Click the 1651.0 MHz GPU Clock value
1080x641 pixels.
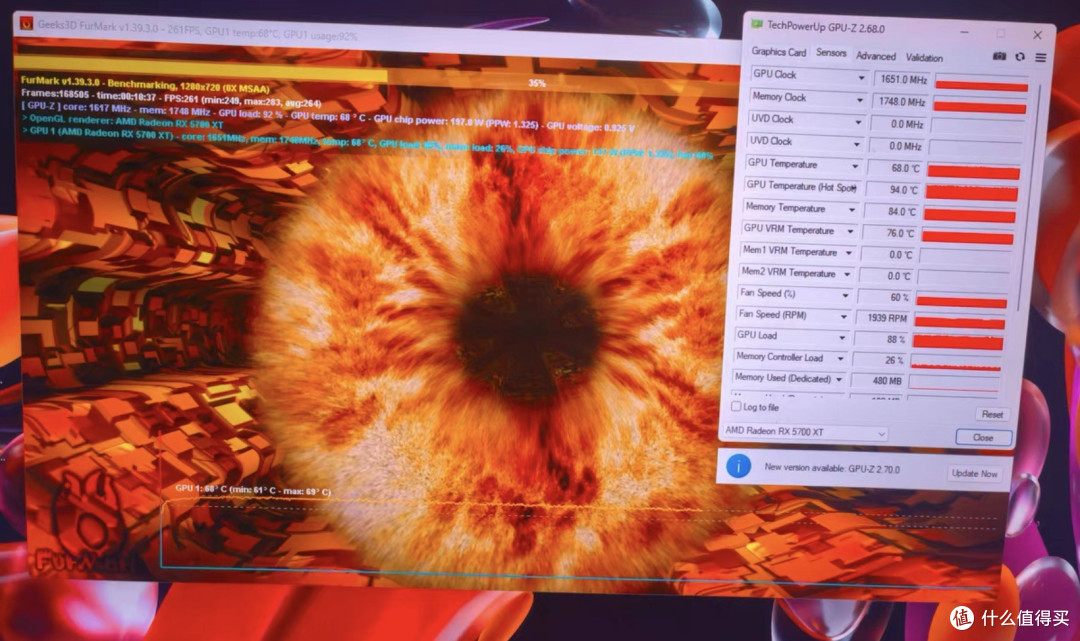coord(902,79)
